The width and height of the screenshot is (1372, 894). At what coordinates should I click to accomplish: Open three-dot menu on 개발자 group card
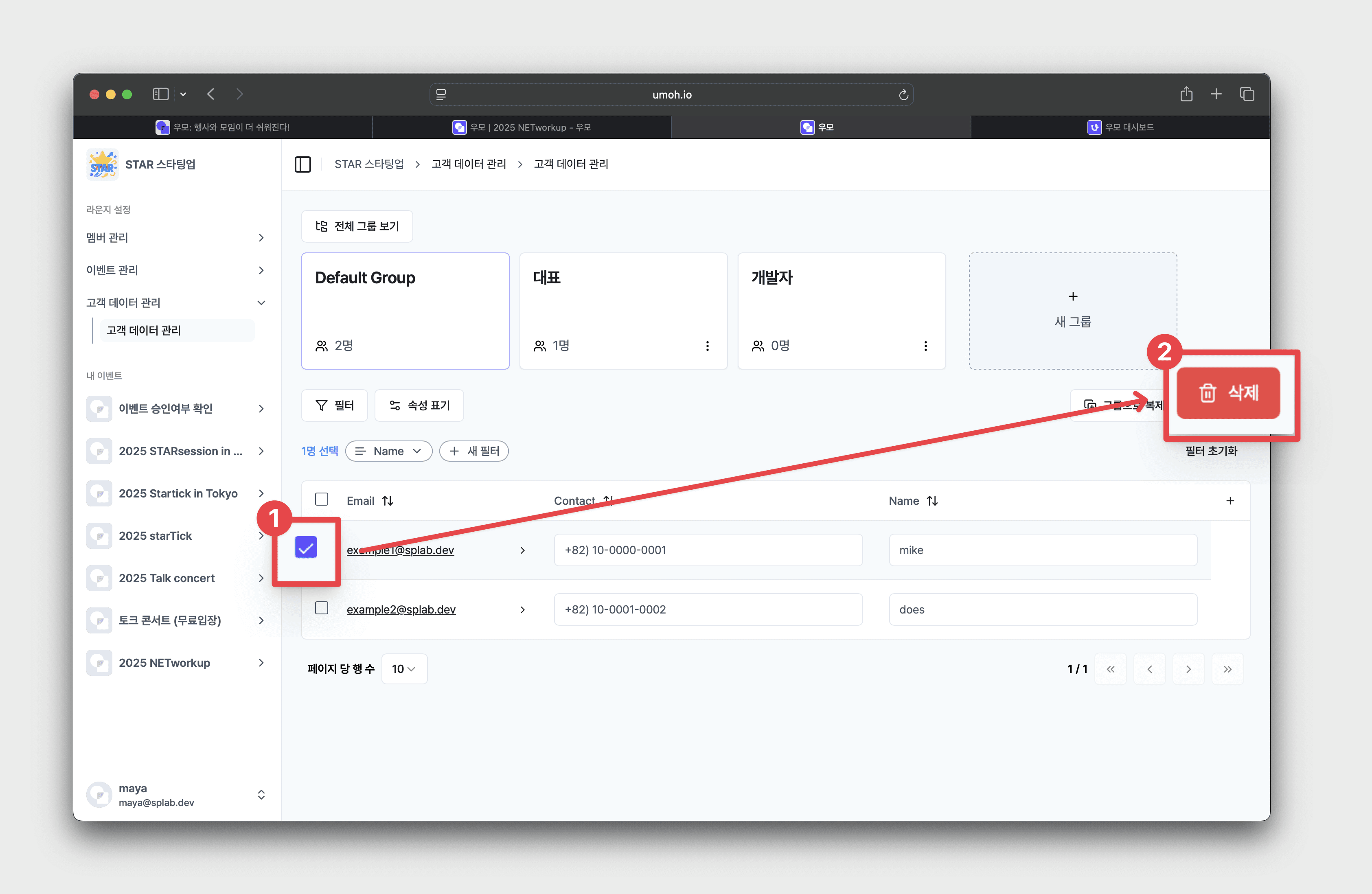925,346
